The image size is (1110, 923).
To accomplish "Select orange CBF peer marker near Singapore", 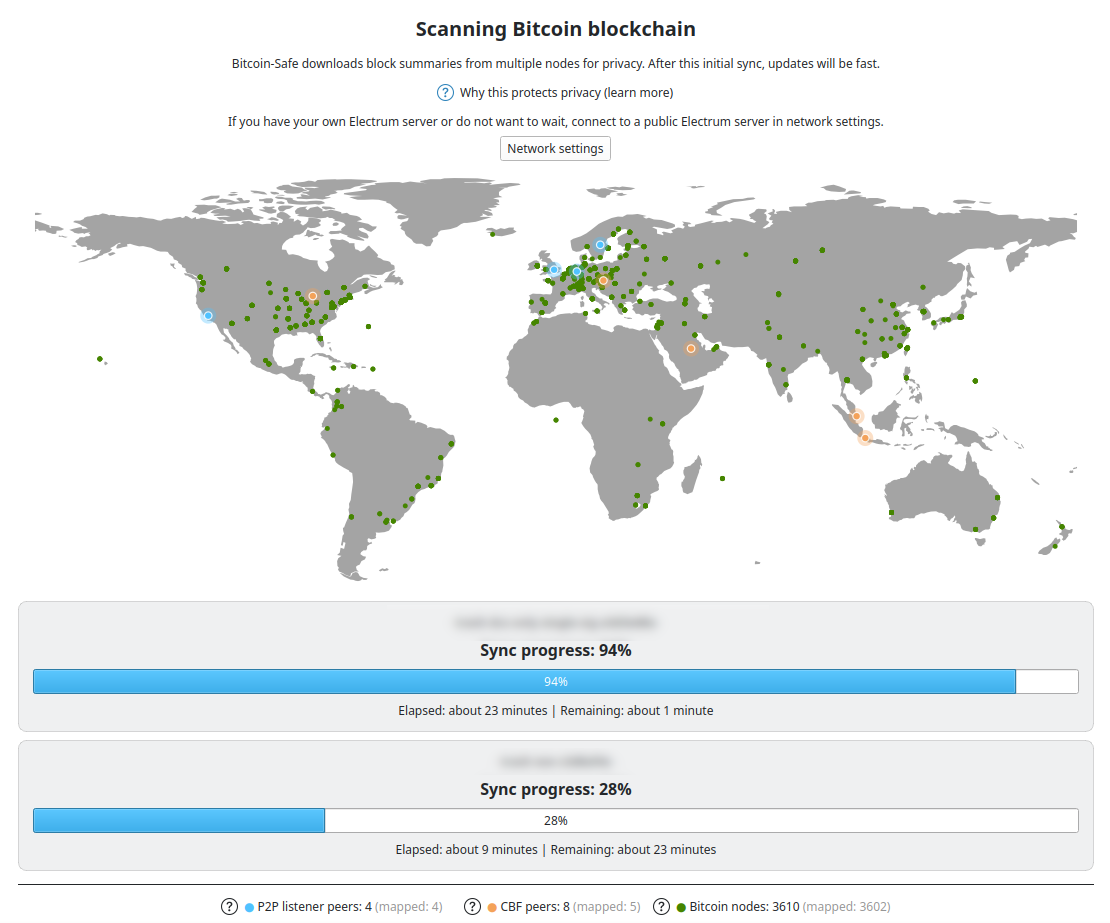I will point(857,416).
